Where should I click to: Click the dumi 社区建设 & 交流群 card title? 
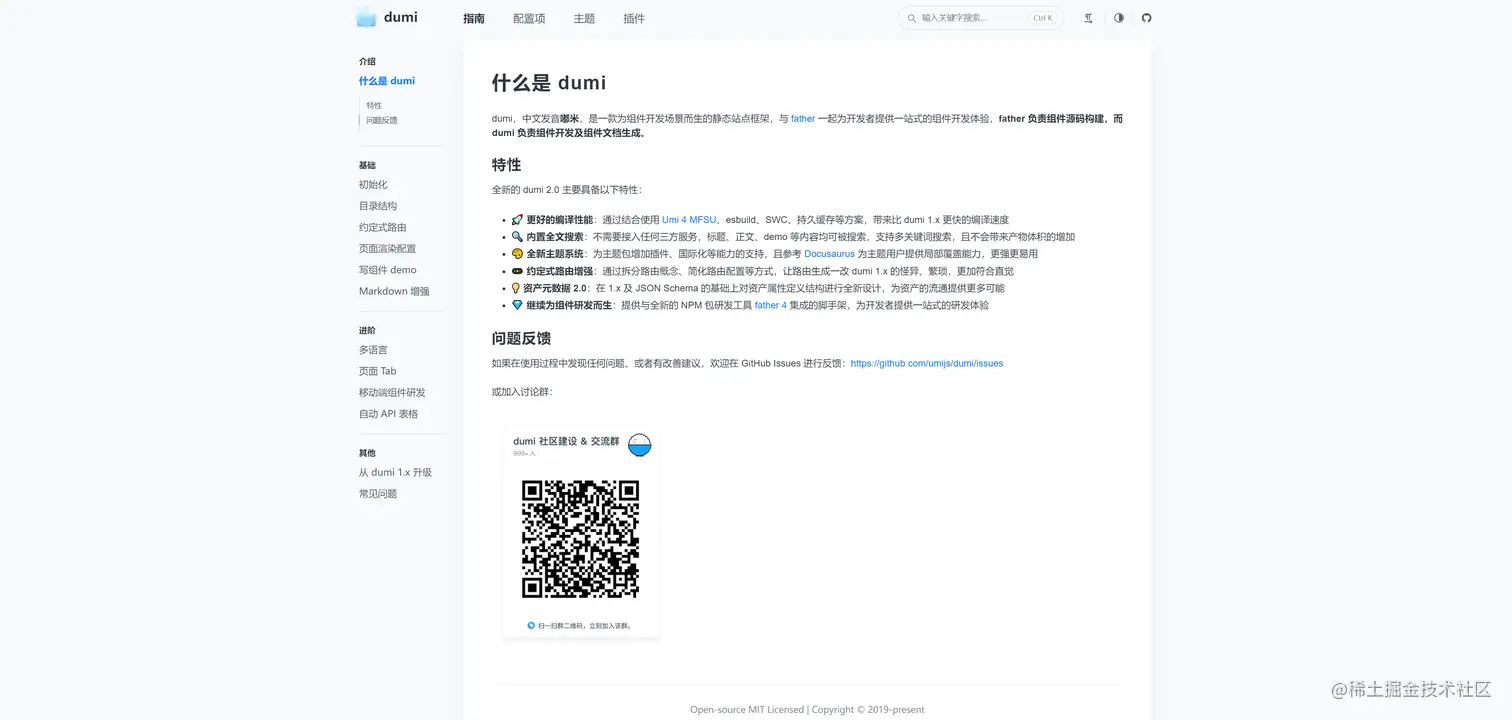pyautogui.click(x=566, y=441)
